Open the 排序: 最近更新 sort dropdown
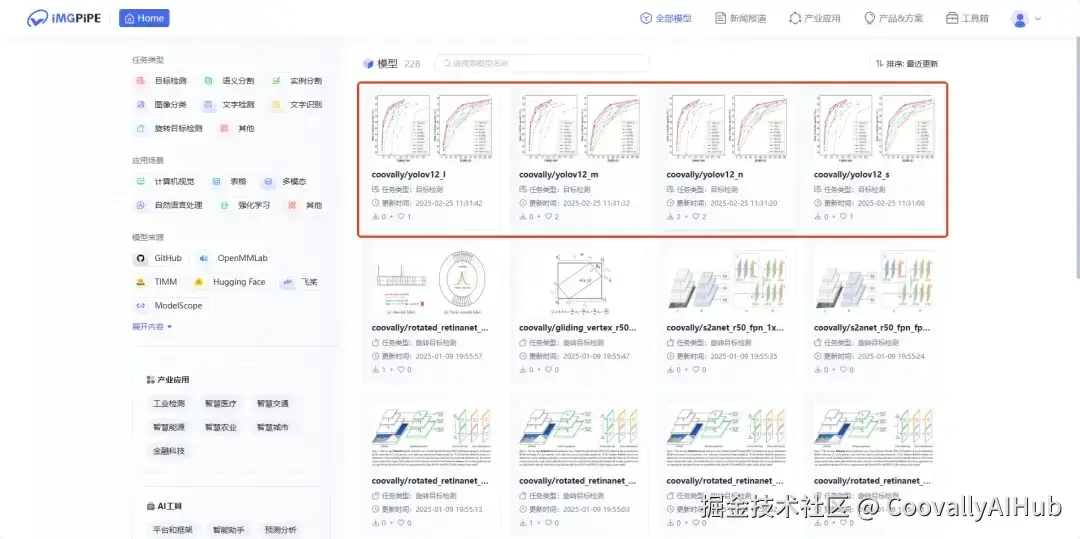Screen dimensions: 1080x539 [x=906, y=63]
